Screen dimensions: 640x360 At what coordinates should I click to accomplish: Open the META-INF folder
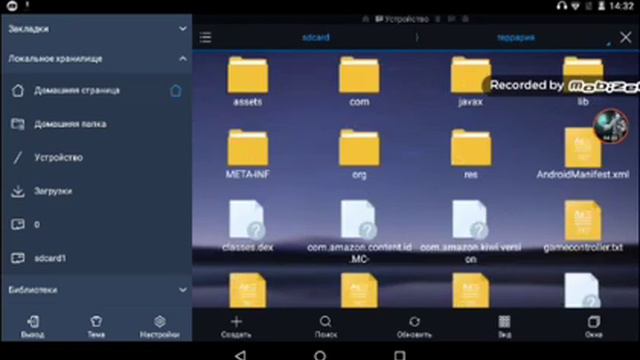(x=248, y=154)
